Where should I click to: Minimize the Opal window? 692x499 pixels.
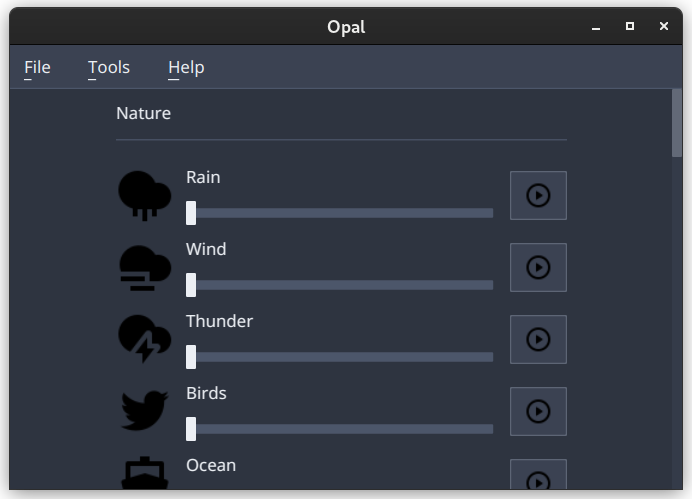click(596, 26)
